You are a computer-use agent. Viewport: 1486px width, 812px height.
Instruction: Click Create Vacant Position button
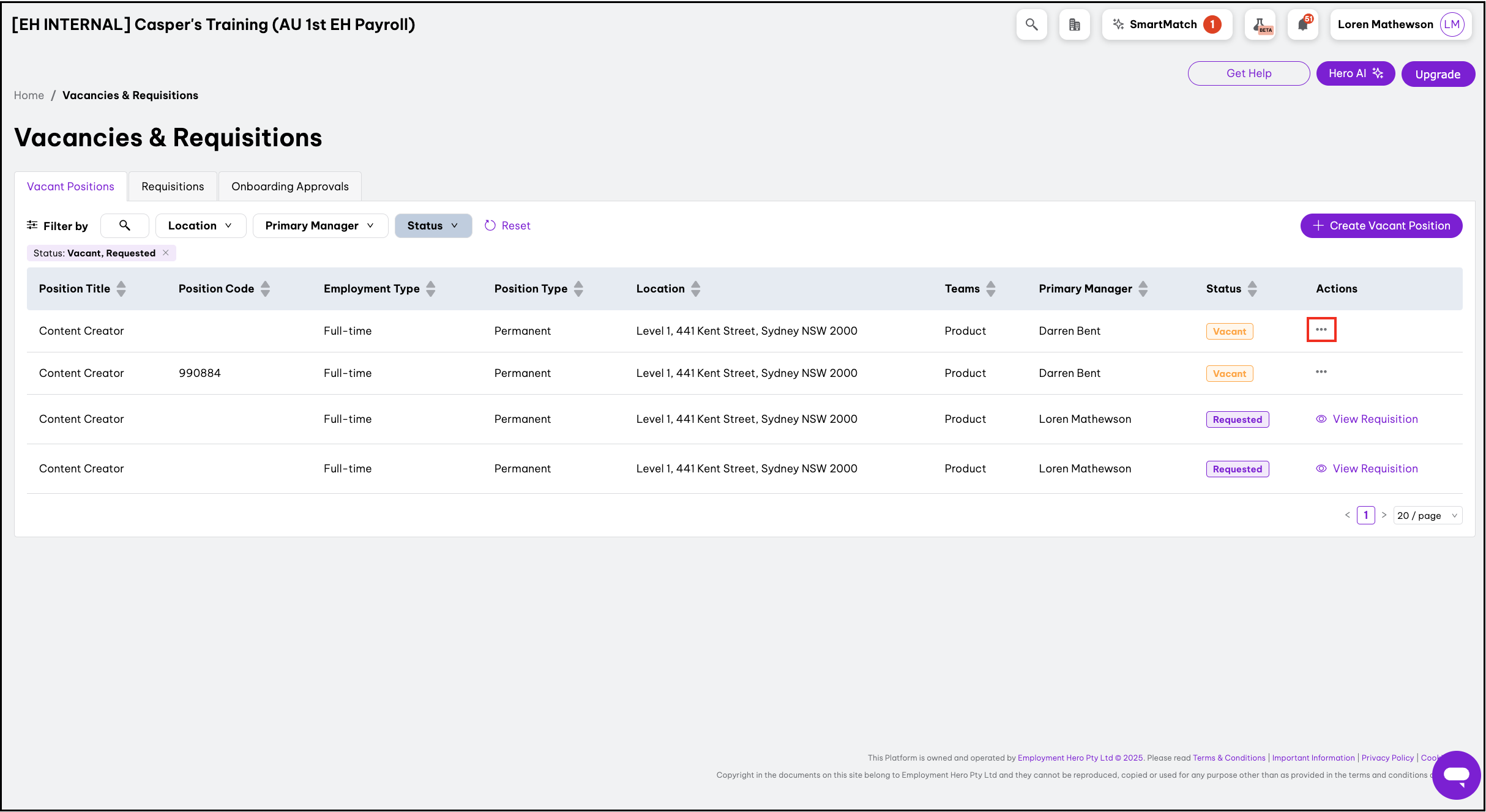(x=1381, y=226)
